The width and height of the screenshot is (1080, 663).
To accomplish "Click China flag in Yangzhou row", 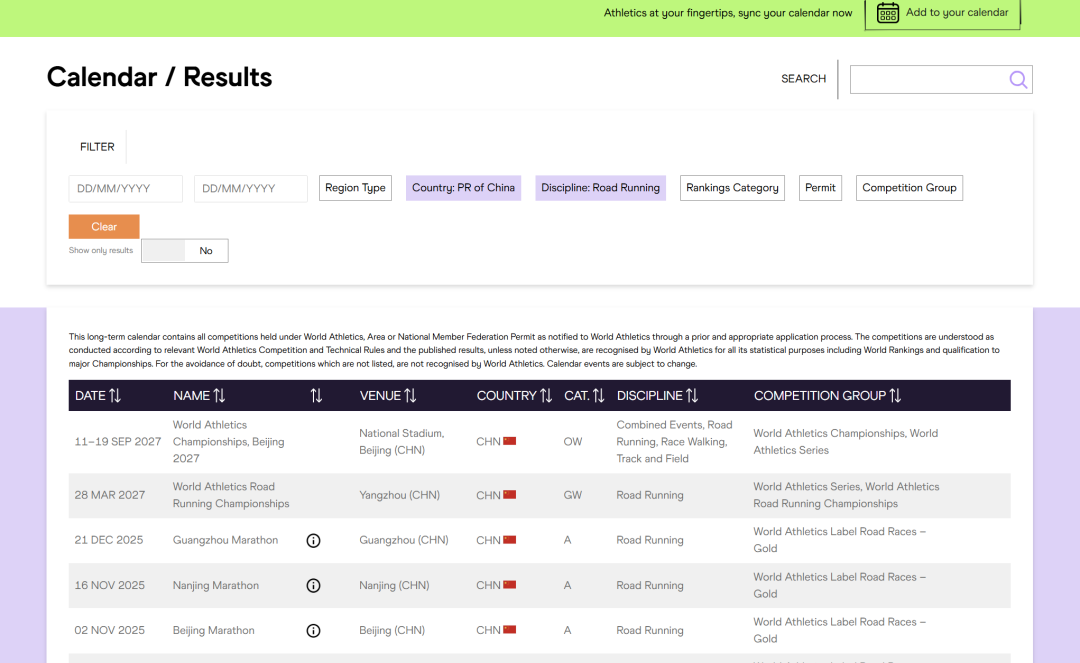I will (x=510, y=495).
